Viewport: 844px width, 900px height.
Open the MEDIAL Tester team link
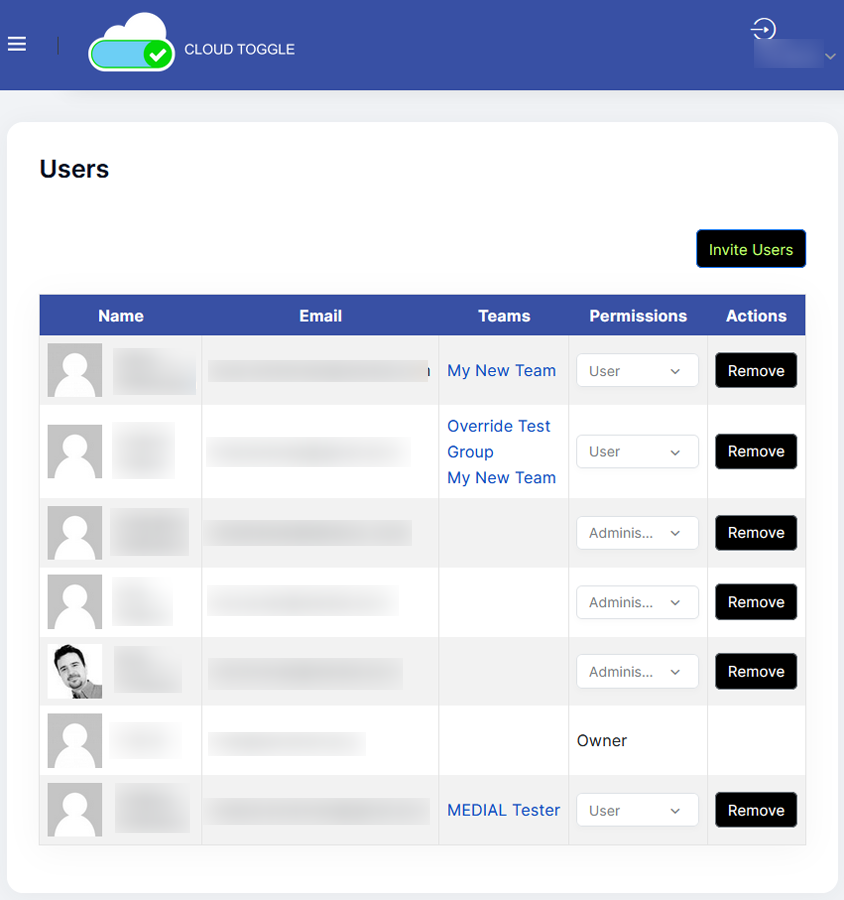[x=503, y=810]
